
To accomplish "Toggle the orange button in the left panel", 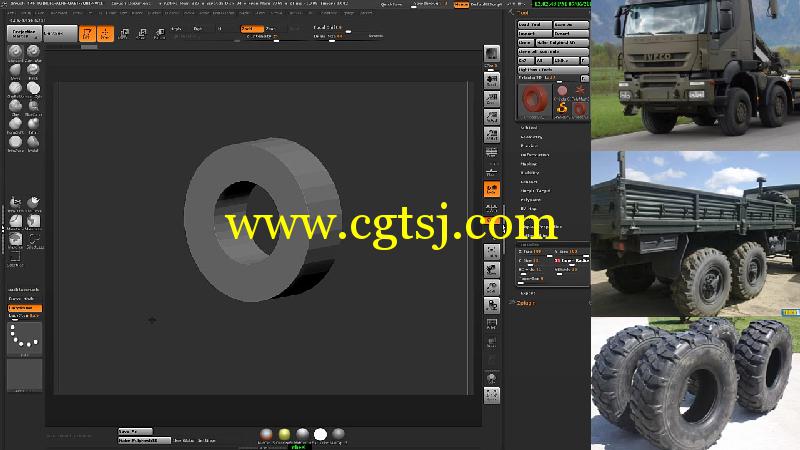I will click(x=24, y=308).
